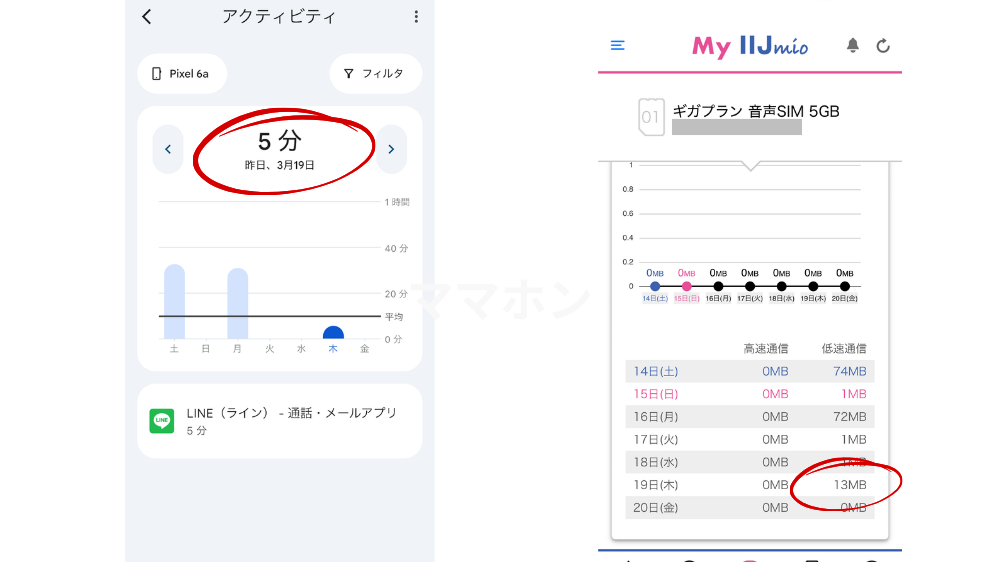Screen dimensions: 1000x562
Task: Click the My IIJmio logo
Action: coord(750,46)
